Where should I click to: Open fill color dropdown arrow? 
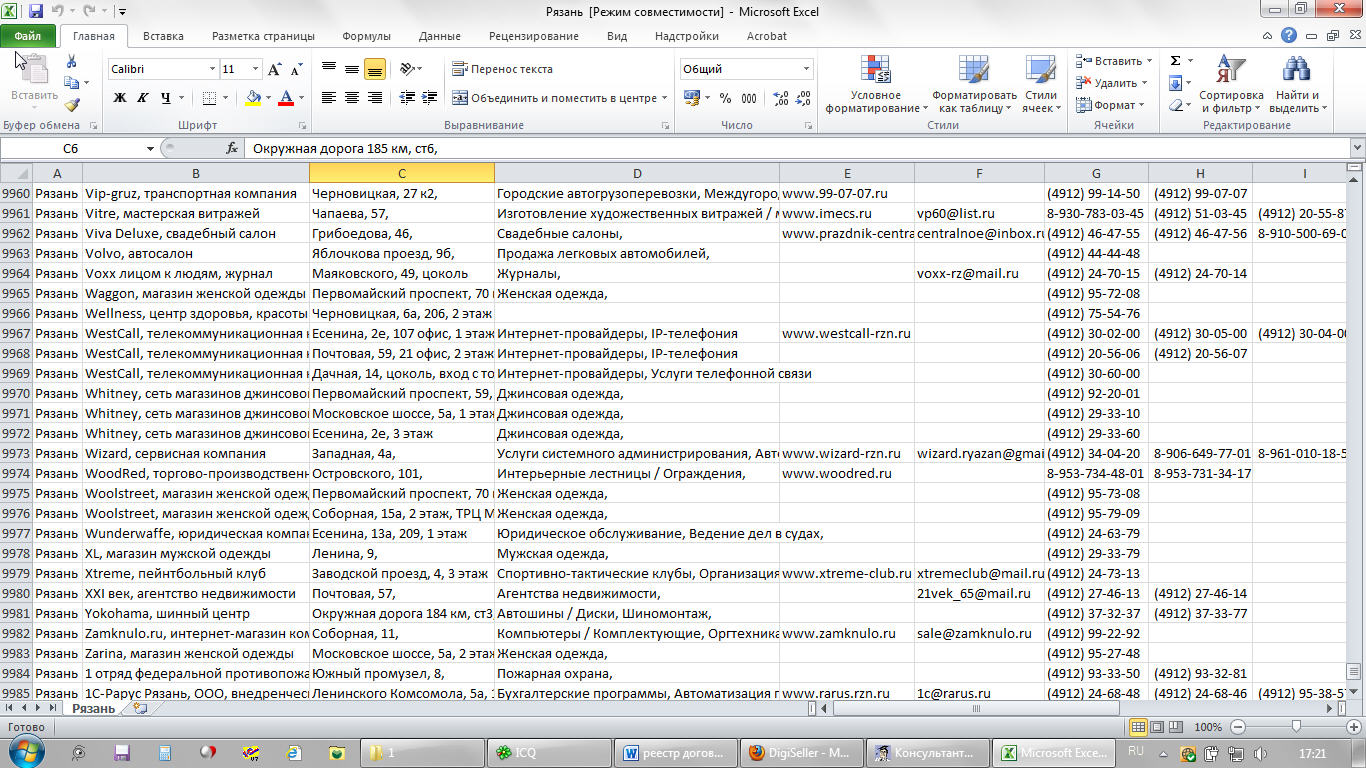pyautogui.click(x=268, y=98)
